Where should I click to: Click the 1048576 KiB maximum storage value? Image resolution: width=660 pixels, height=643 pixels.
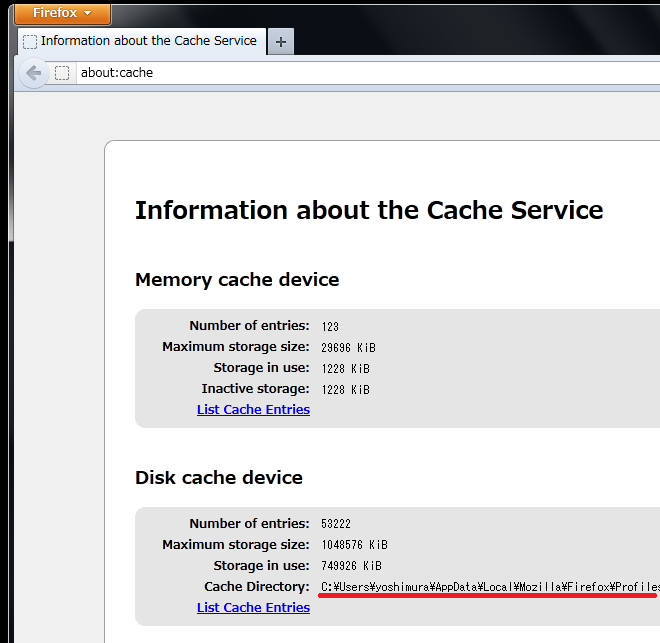pos(354,545)
